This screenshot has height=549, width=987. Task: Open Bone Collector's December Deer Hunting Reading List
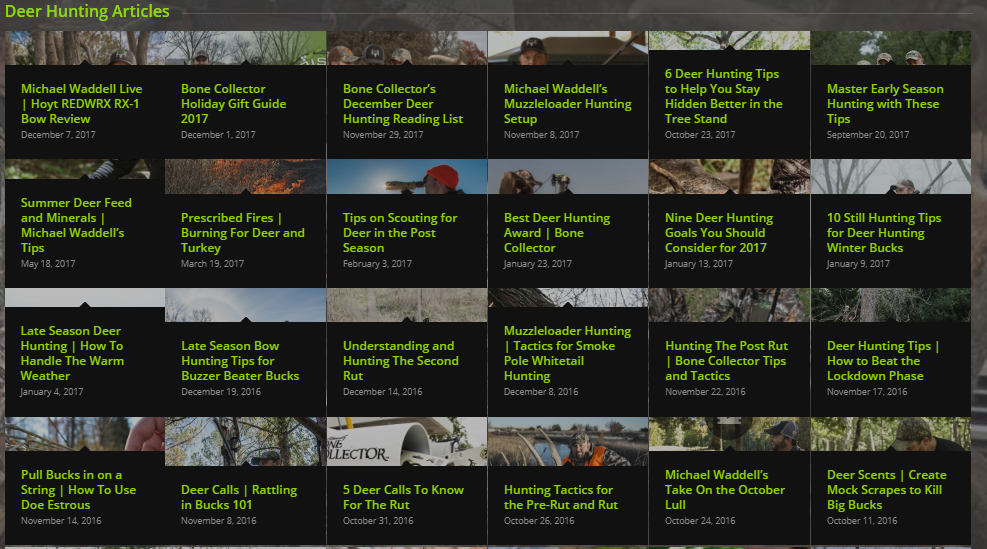tap(403, 104)
